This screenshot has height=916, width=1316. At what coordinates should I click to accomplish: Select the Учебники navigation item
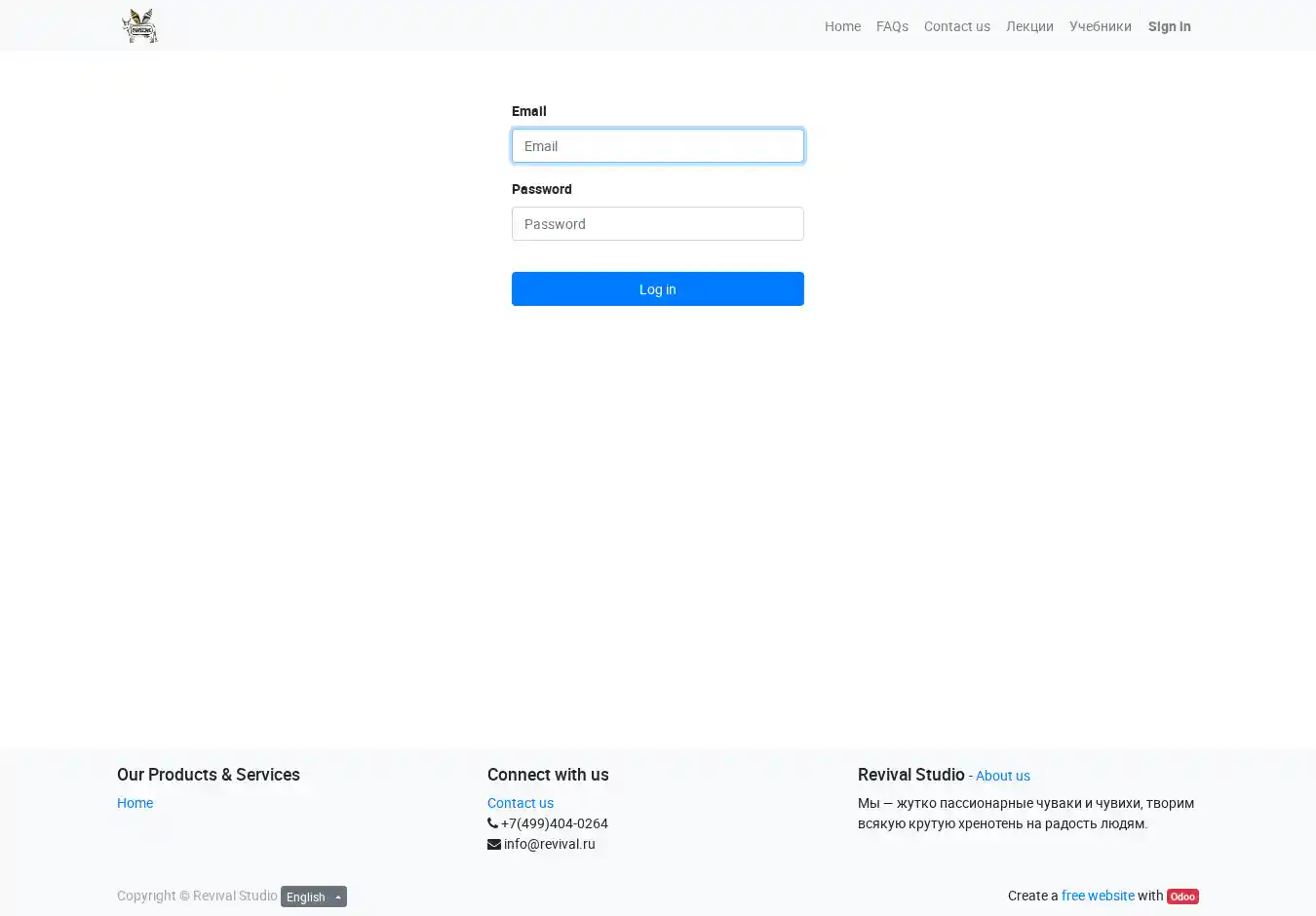pyautogui.click(x=1100, y=26)
